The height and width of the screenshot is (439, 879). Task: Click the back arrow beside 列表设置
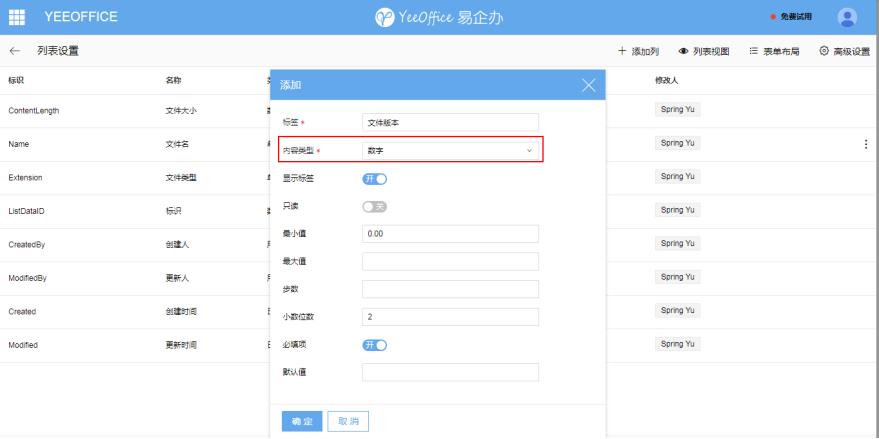click(15, 51)
